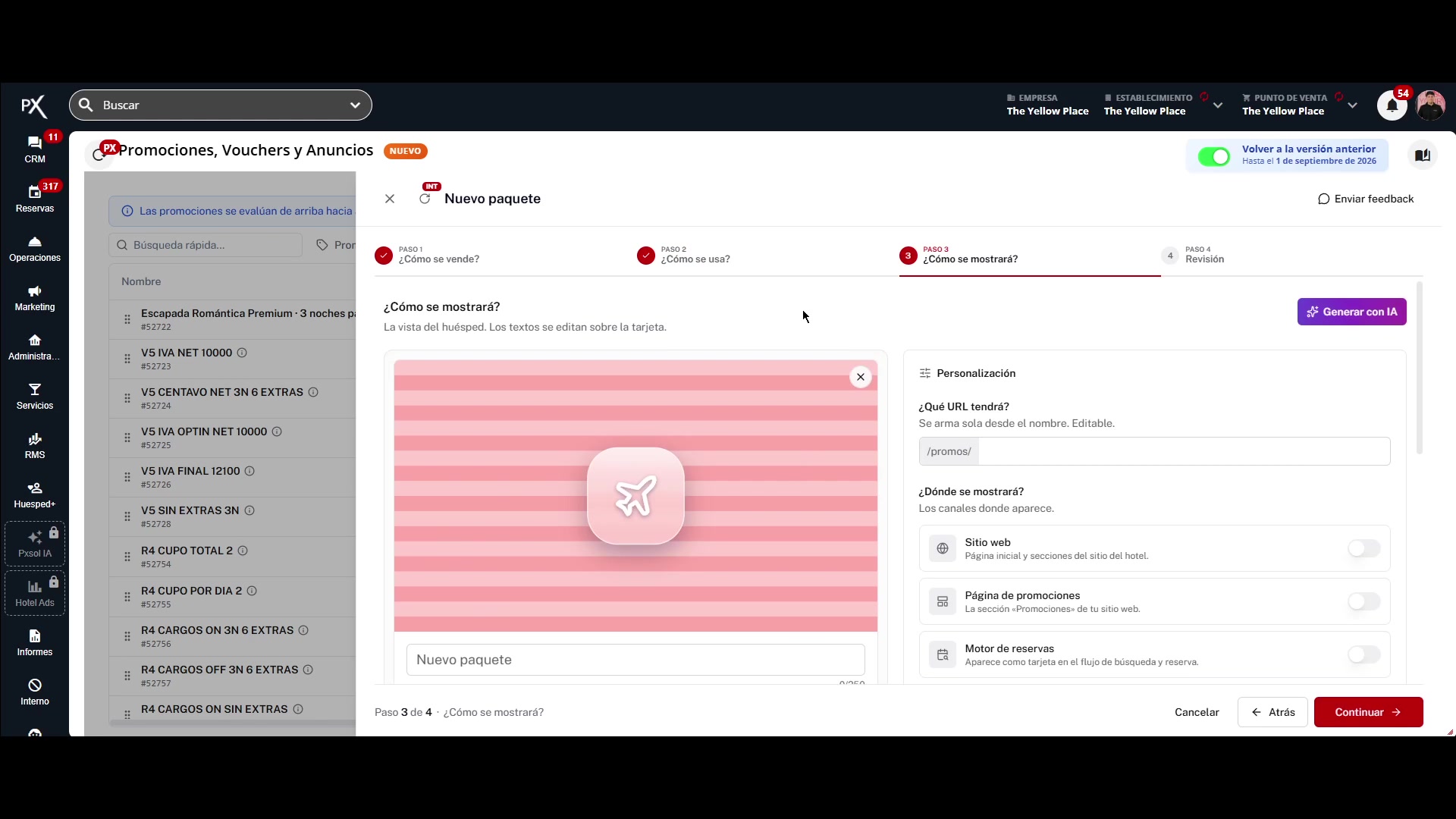
Task: Close the Nuevo paquete panel
Action: pyautogui.click(x=390, y=199)
